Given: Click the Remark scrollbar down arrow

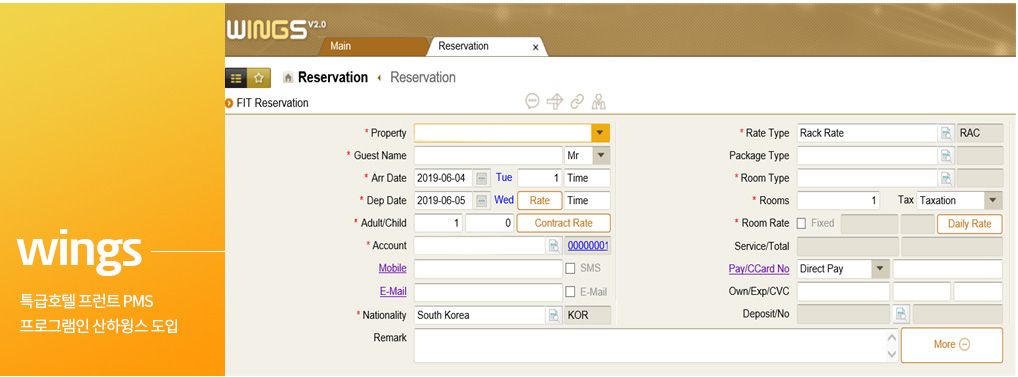Looking at the screenshot, I should [x=891, y=354].
